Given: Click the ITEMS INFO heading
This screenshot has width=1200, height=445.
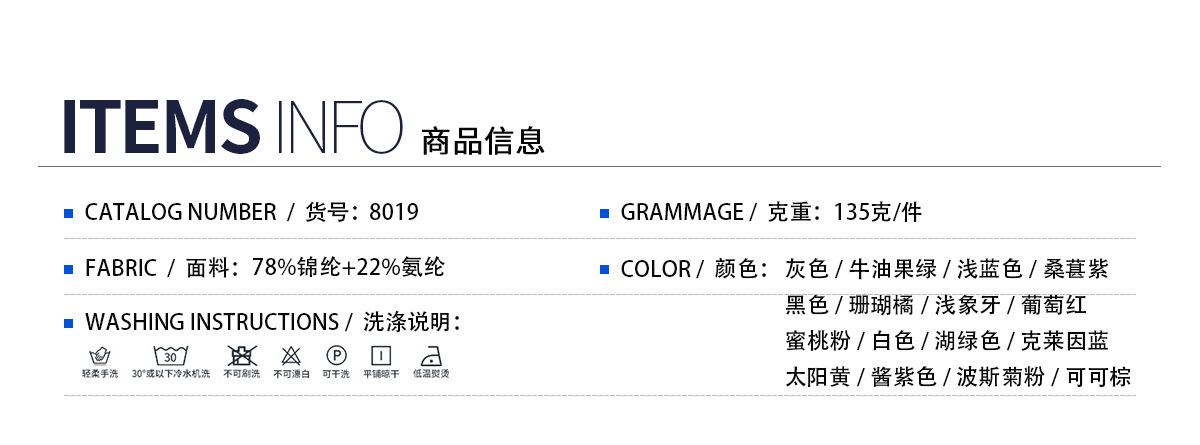Looking at the screenshot, I should 232,127.
